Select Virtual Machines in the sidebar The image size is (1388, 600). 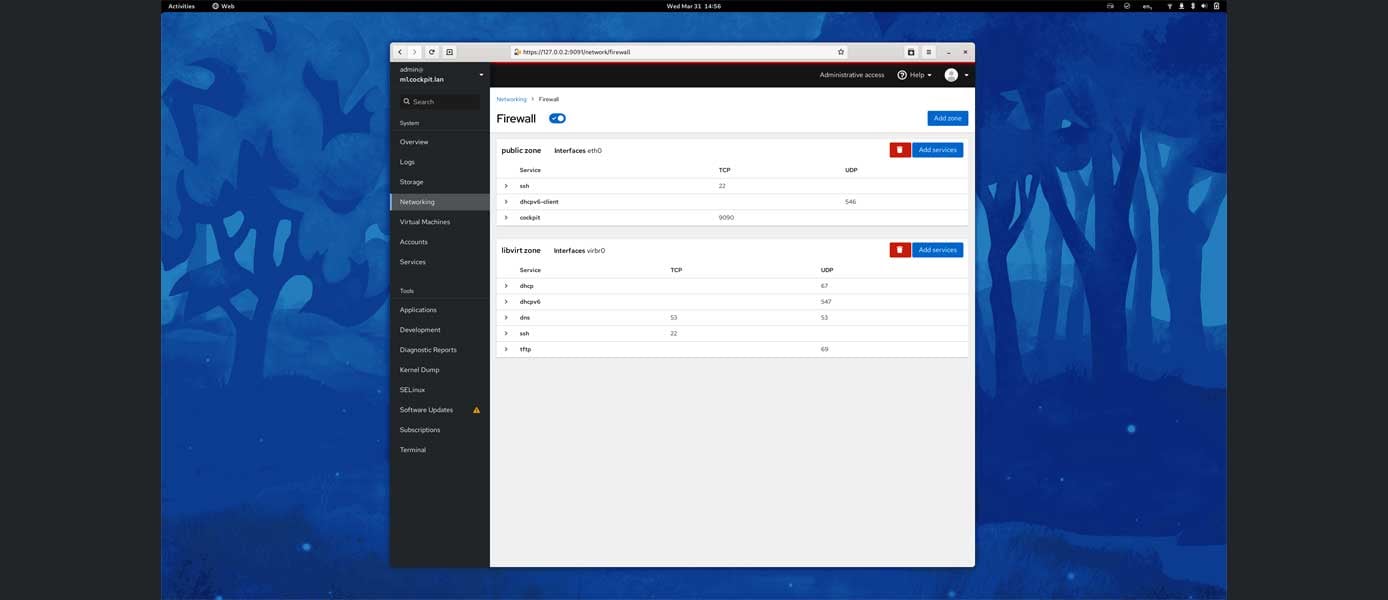425,221
